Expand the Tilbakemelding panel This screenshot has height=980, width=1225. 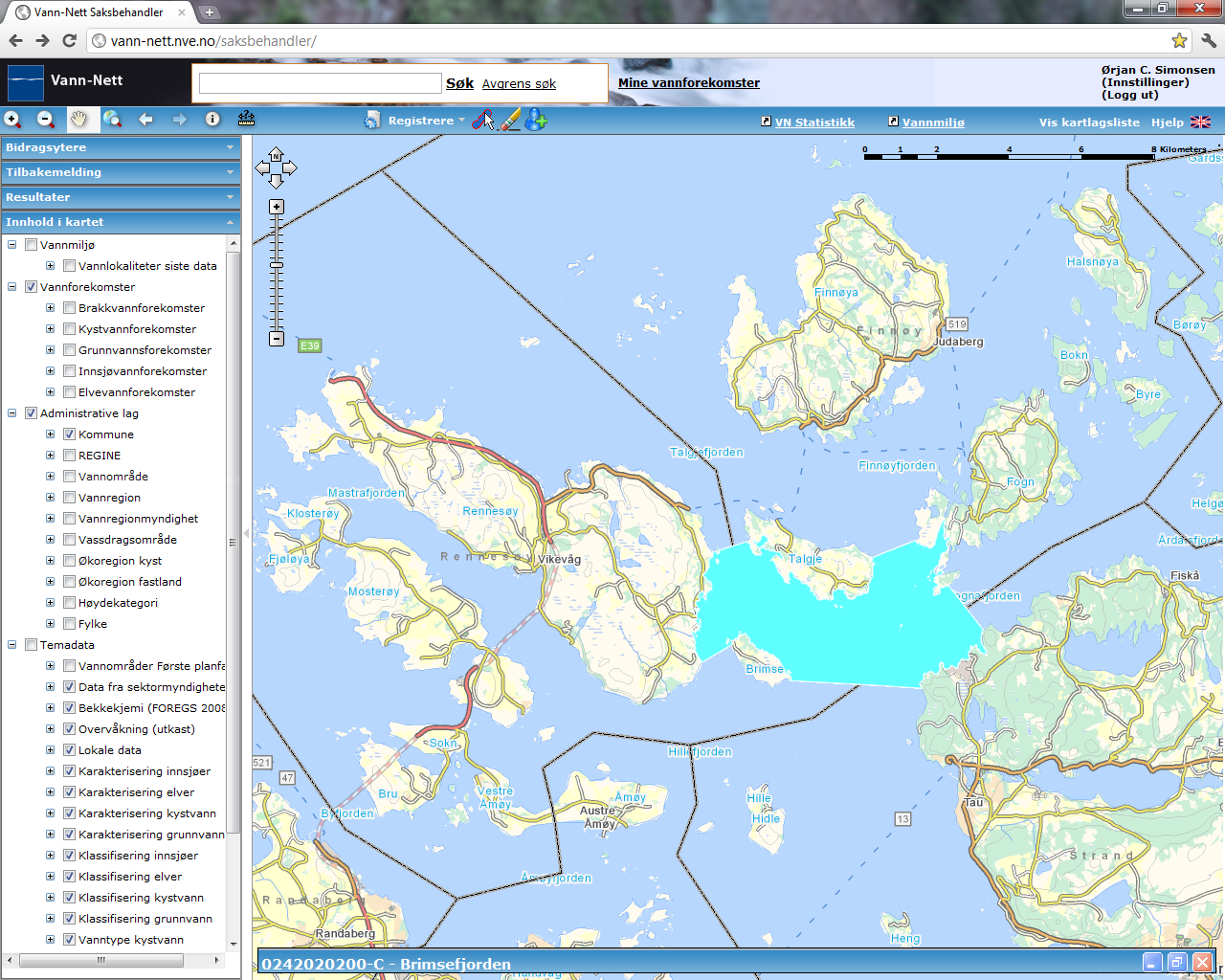point(121,172)
